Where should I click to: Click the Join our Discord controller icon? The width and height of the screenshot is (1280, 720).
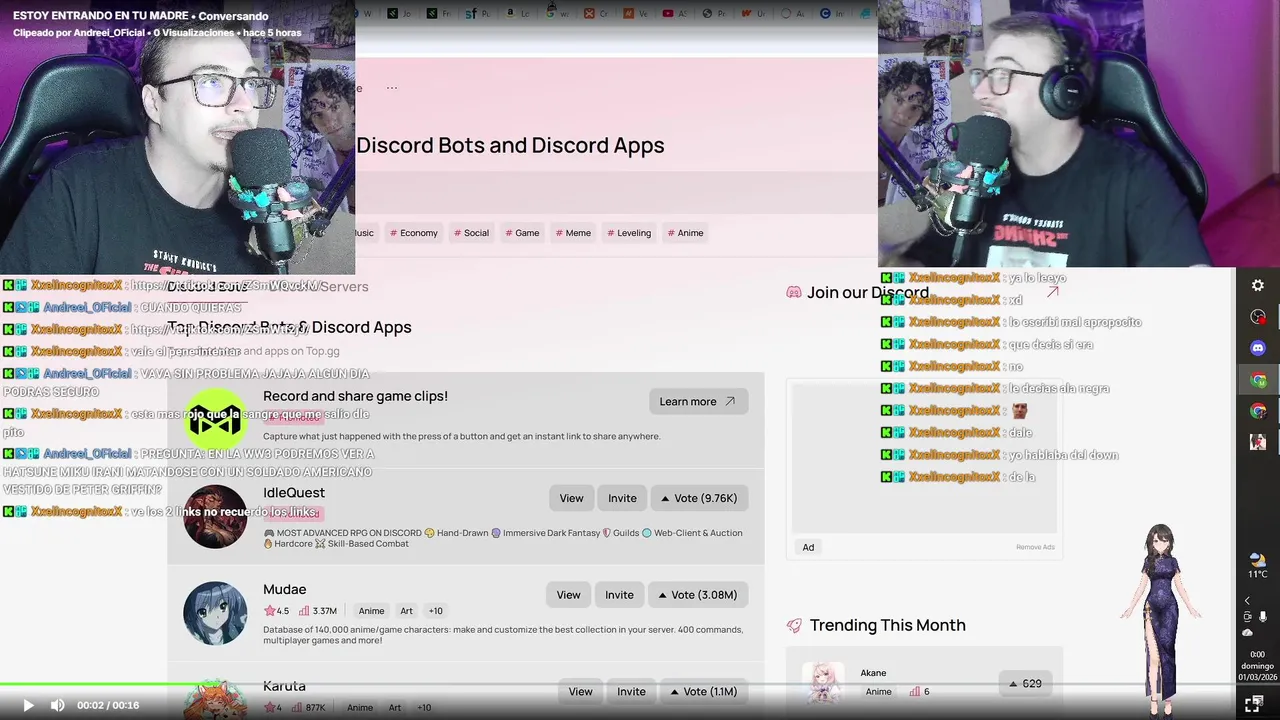tap(794, 292)
